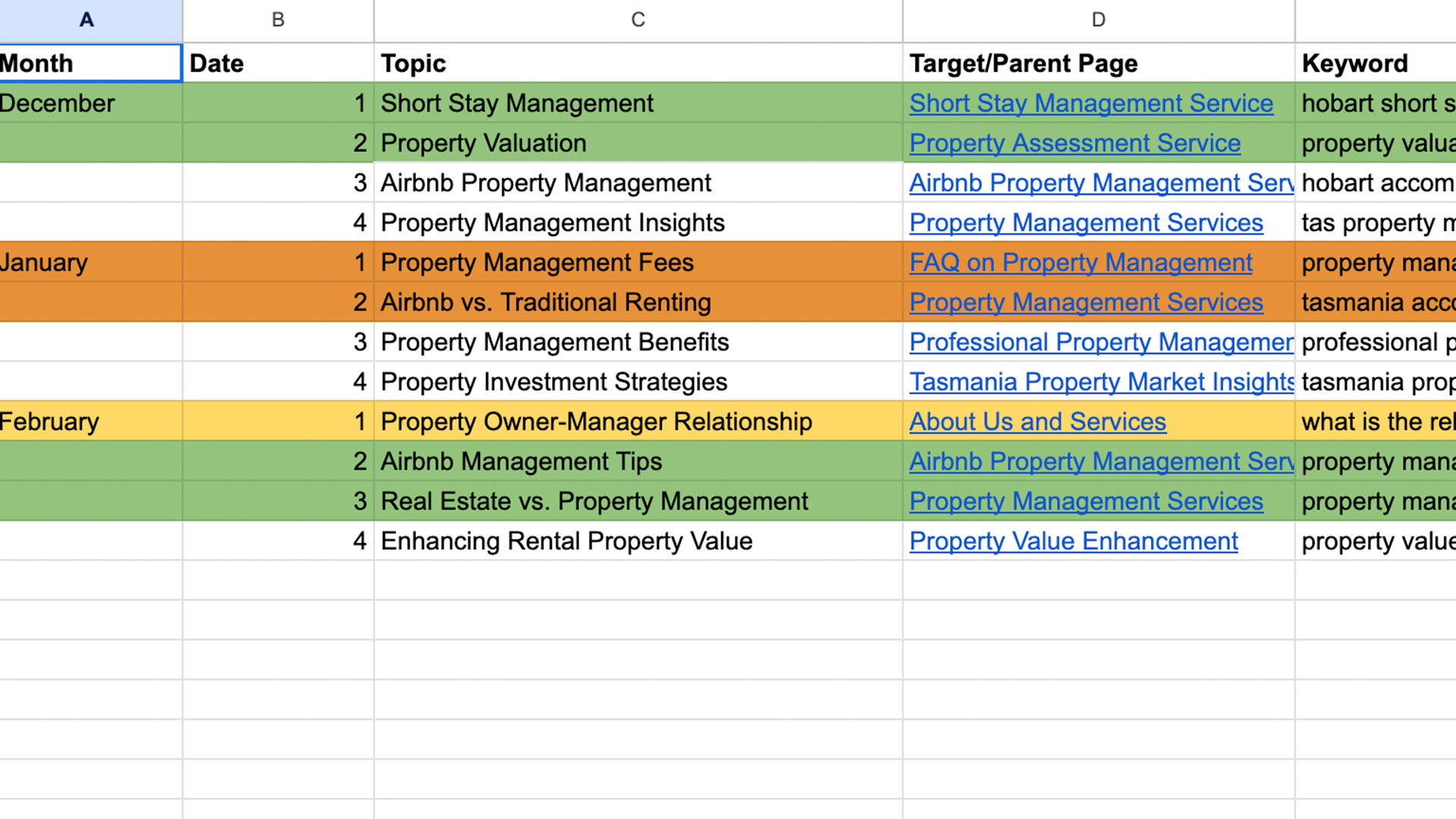Click the Date header cell
The width and height of the screenshot is (1456, 819).
[278, 63]
